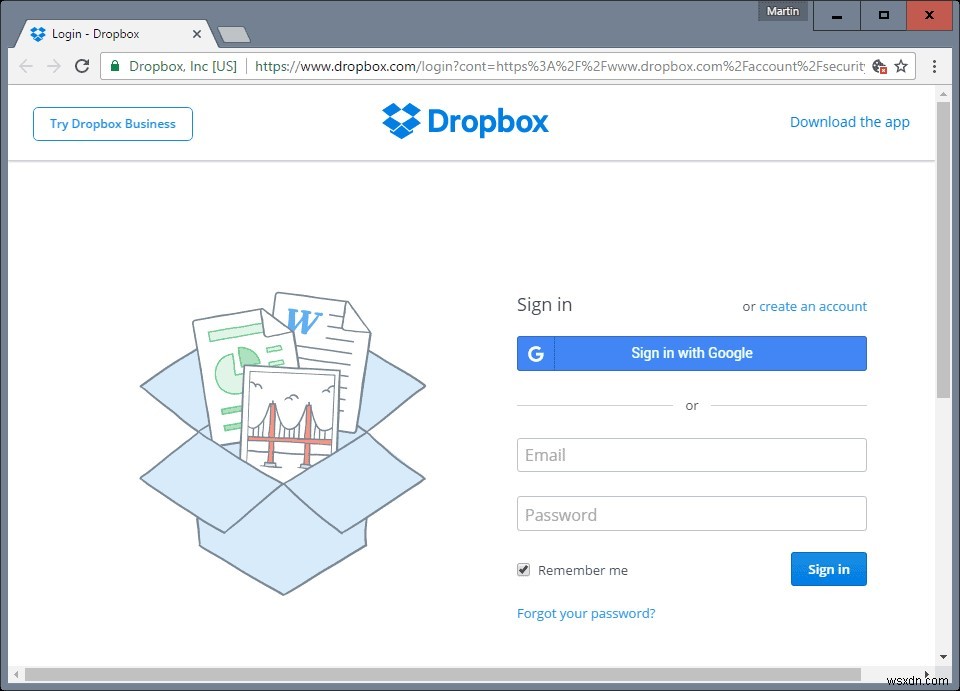Click the browser forward arrow
This screenshot has width=960, height=691.
54,66
